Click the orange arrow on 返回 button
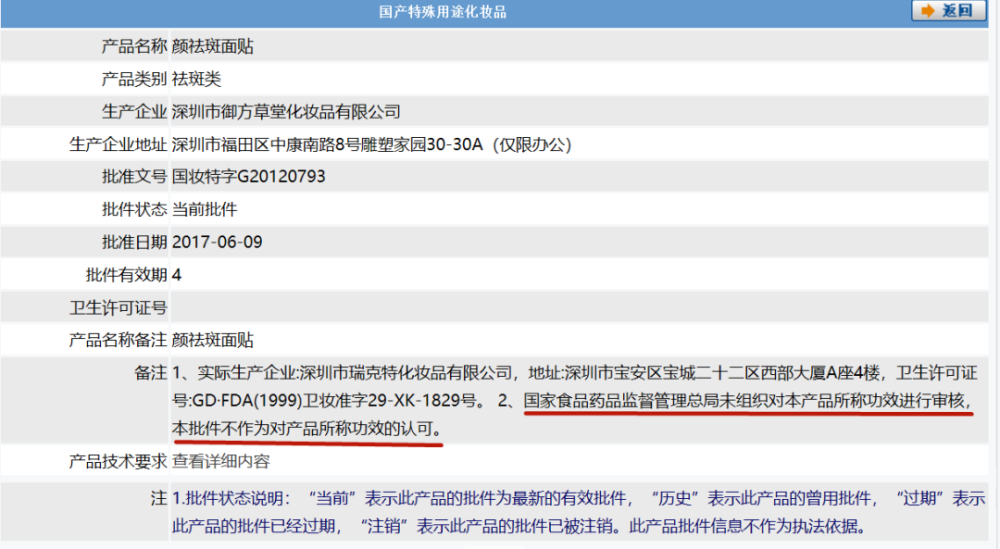This screenshot has width=1000, height=549. click(x=927, y=11)
